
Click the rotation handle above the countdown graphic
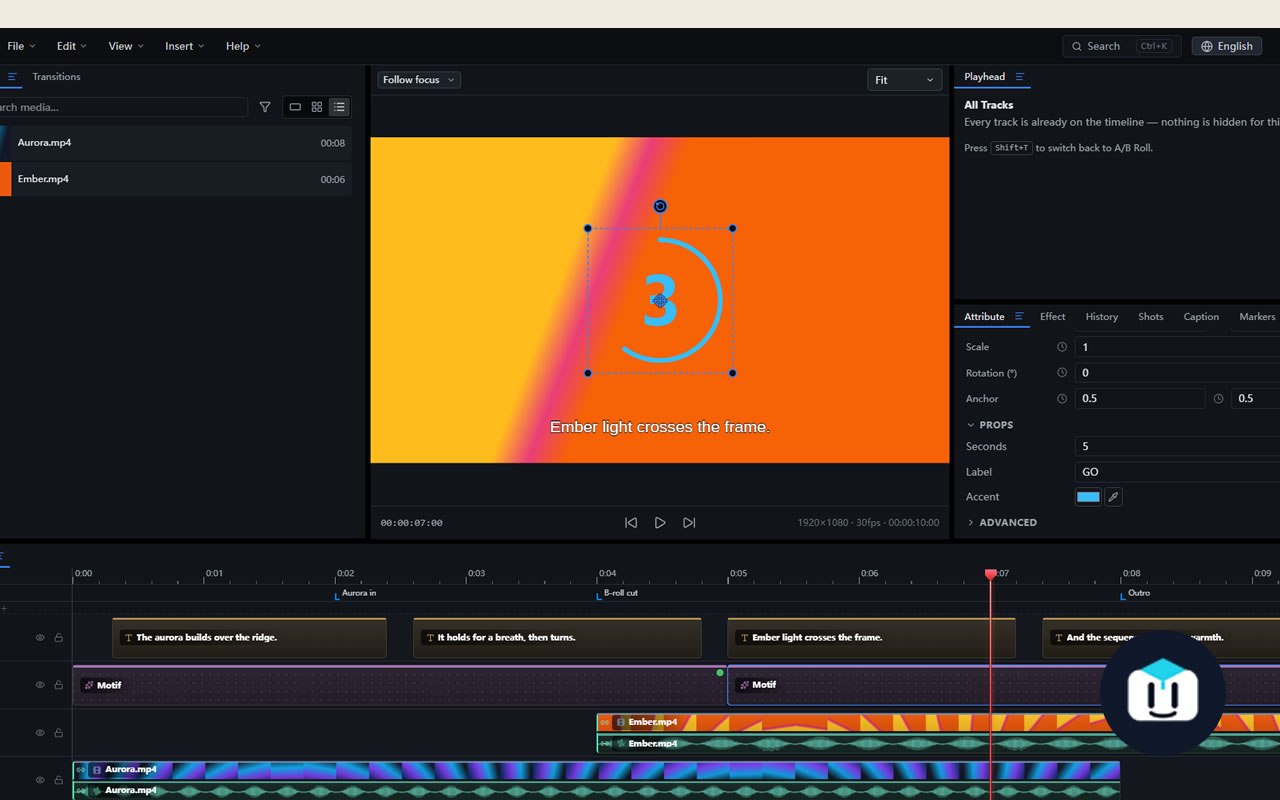(660, 206)
